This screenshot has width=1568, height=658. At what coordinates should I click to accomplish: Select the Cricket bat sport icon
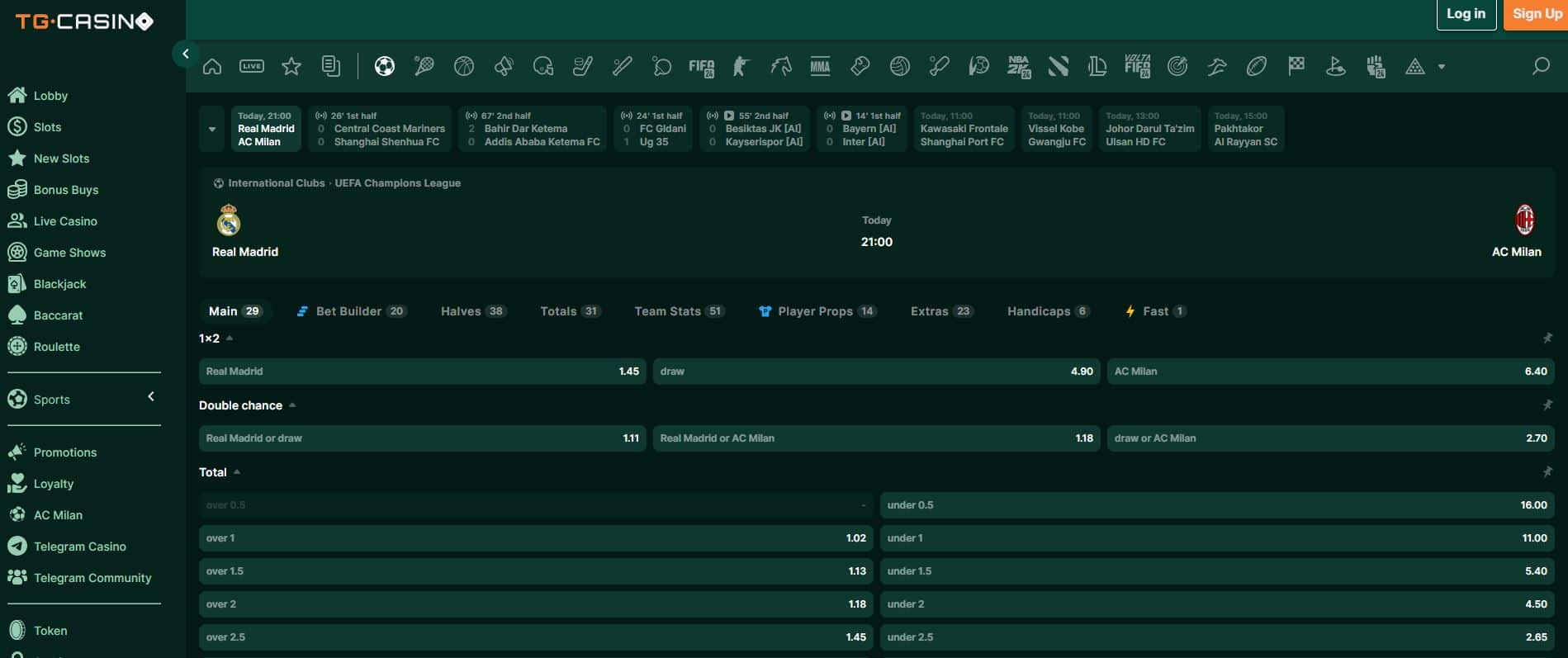pos(939,67)
